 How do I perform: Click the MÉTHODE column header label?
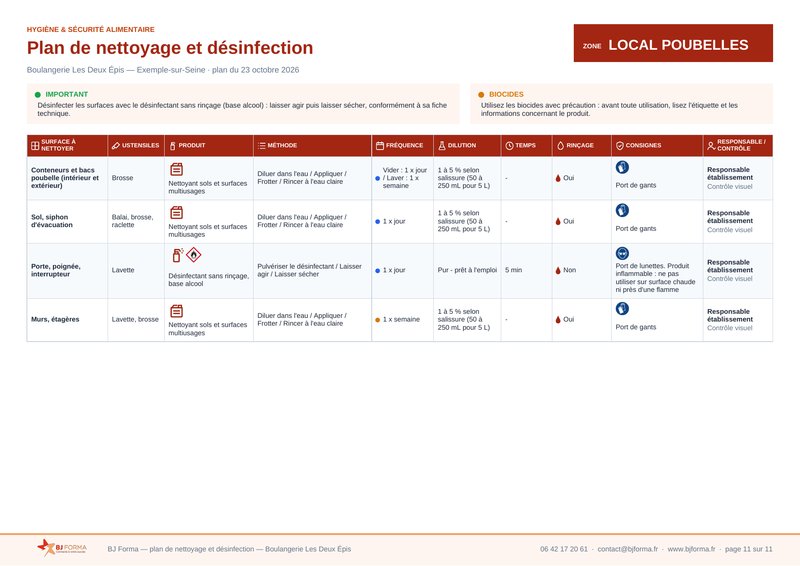pyautogui.click(x=282, y=145)
